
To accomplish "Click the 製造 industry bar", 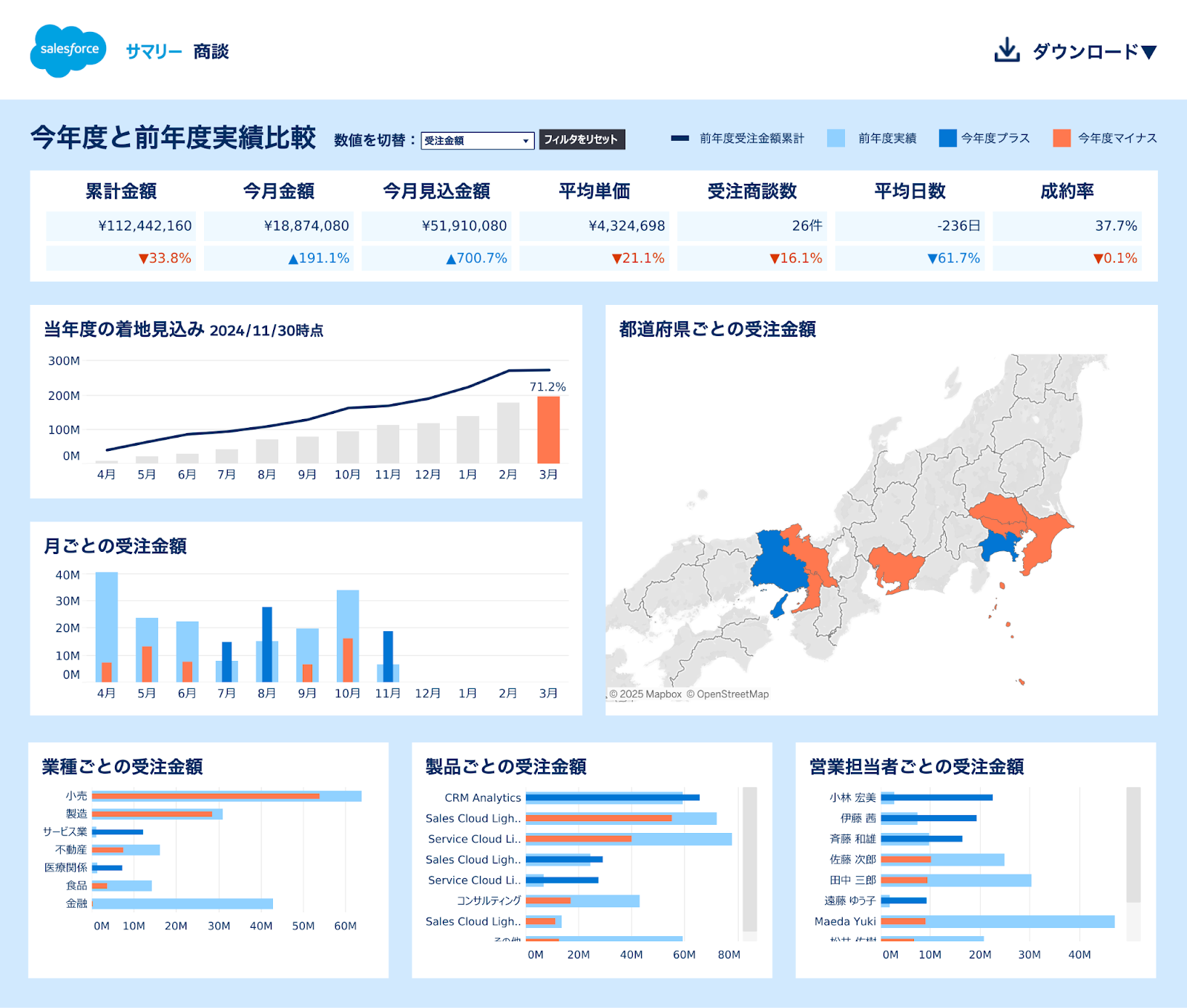I will [157, 814].
